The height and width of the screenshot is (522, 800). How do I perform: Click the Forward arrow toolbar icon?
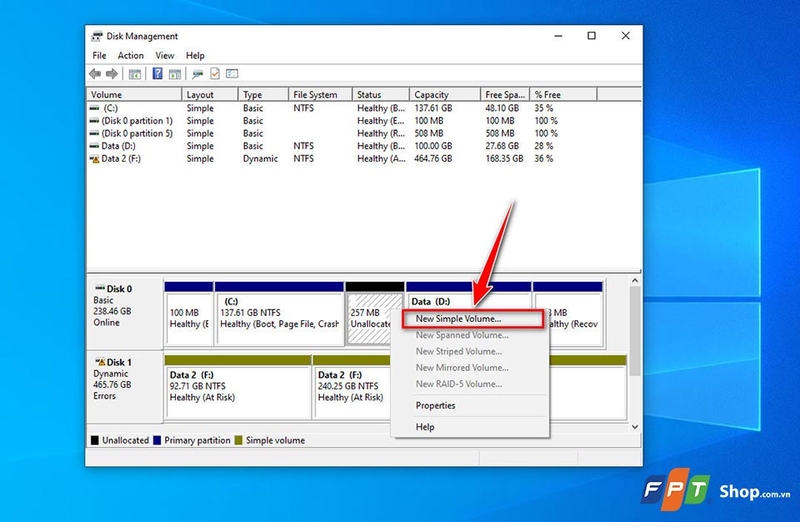point(112,74)
